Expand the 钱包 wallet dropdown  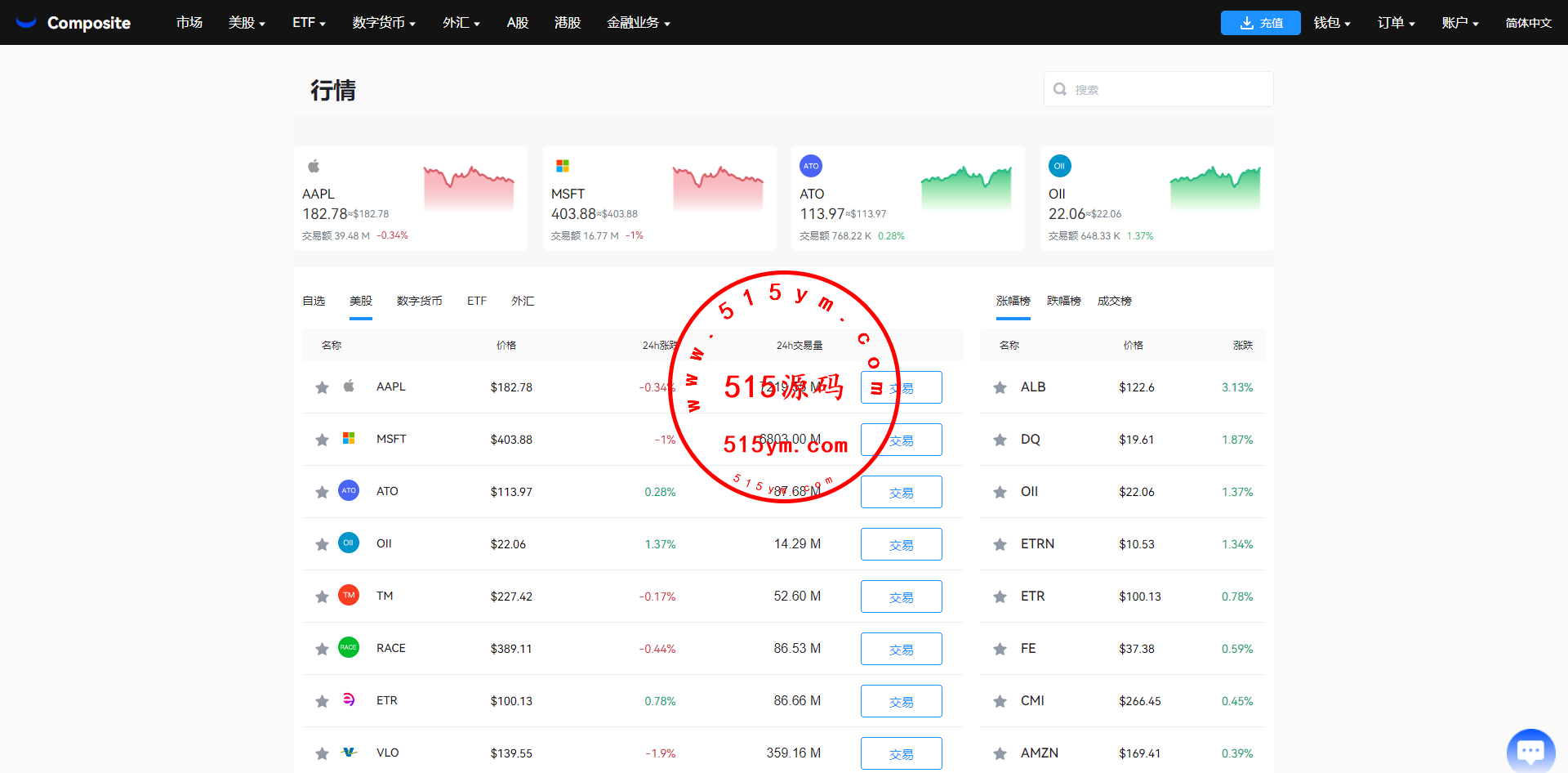pyautogui.click(x=1331, y=23)
